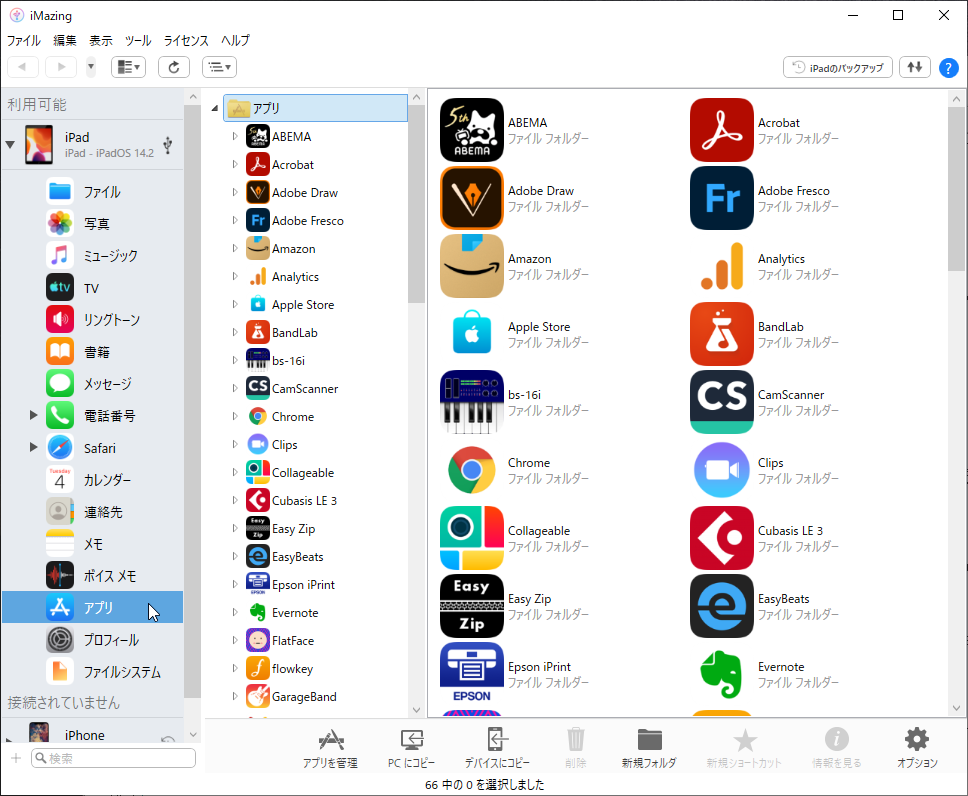Image resolution: width=968 pixels, height=796 pixels.
Task: Click the PCにコピー action
Action: click(411, 748)
